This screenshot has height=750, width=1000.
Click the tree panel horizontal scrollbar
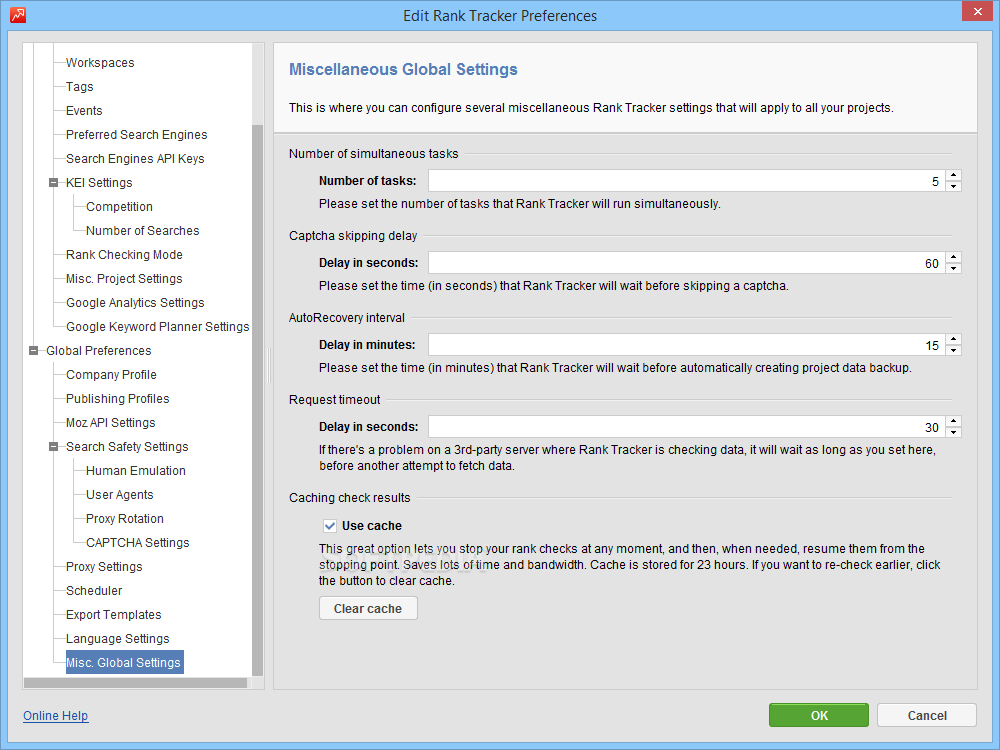pos(135,683)
